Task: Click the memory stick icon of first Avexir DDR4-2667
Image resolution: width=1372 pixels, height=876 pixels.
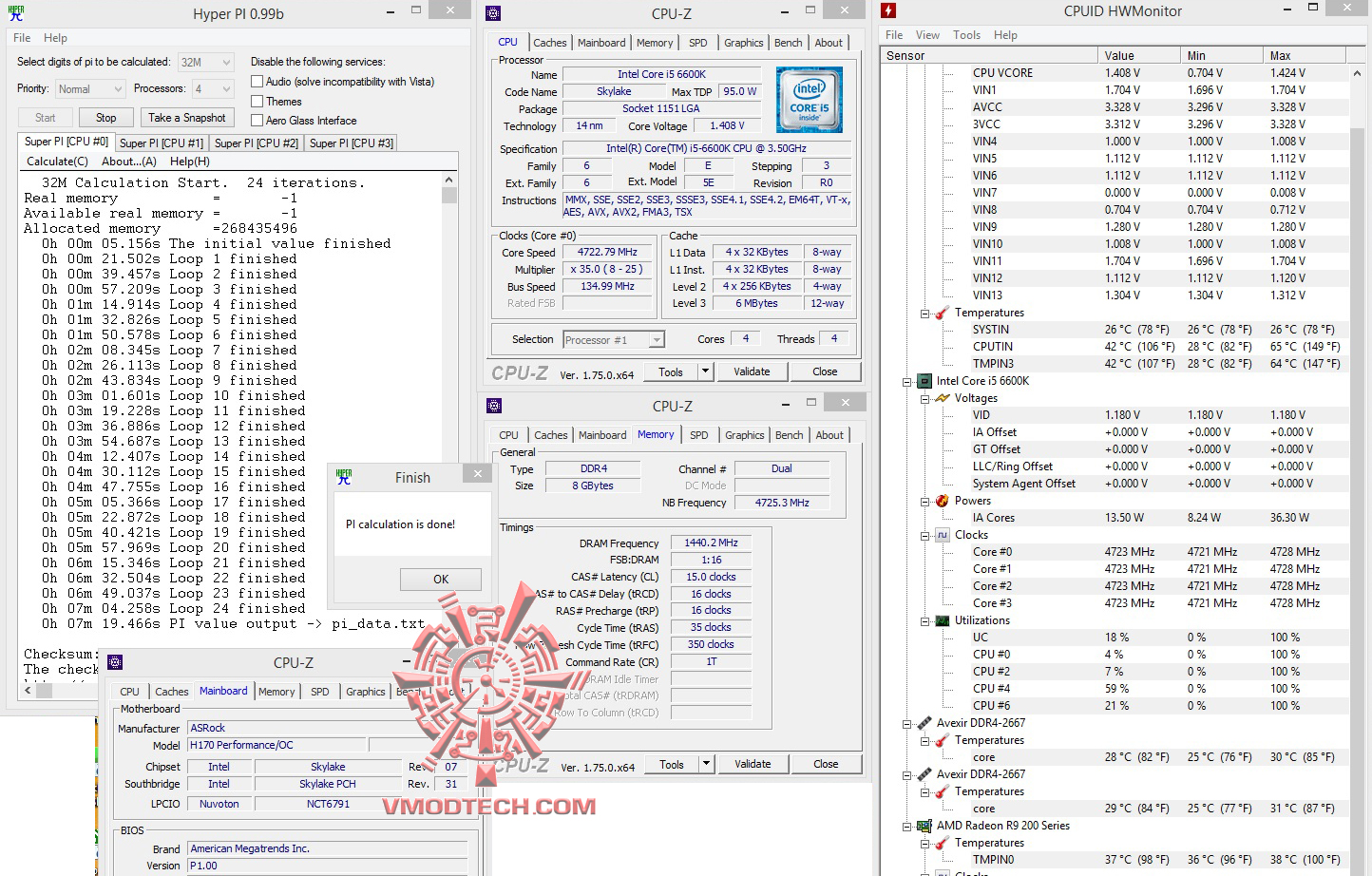Action: [924, 723]
